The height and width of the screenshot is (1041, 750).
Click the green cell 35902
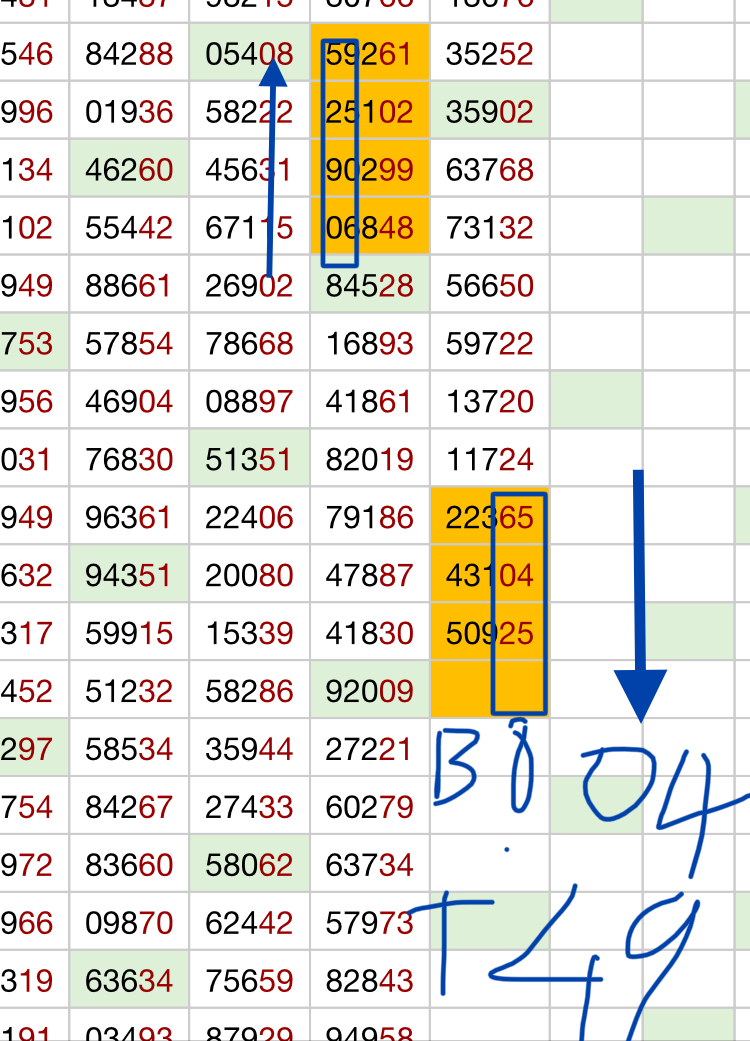[x=490, y=110]
